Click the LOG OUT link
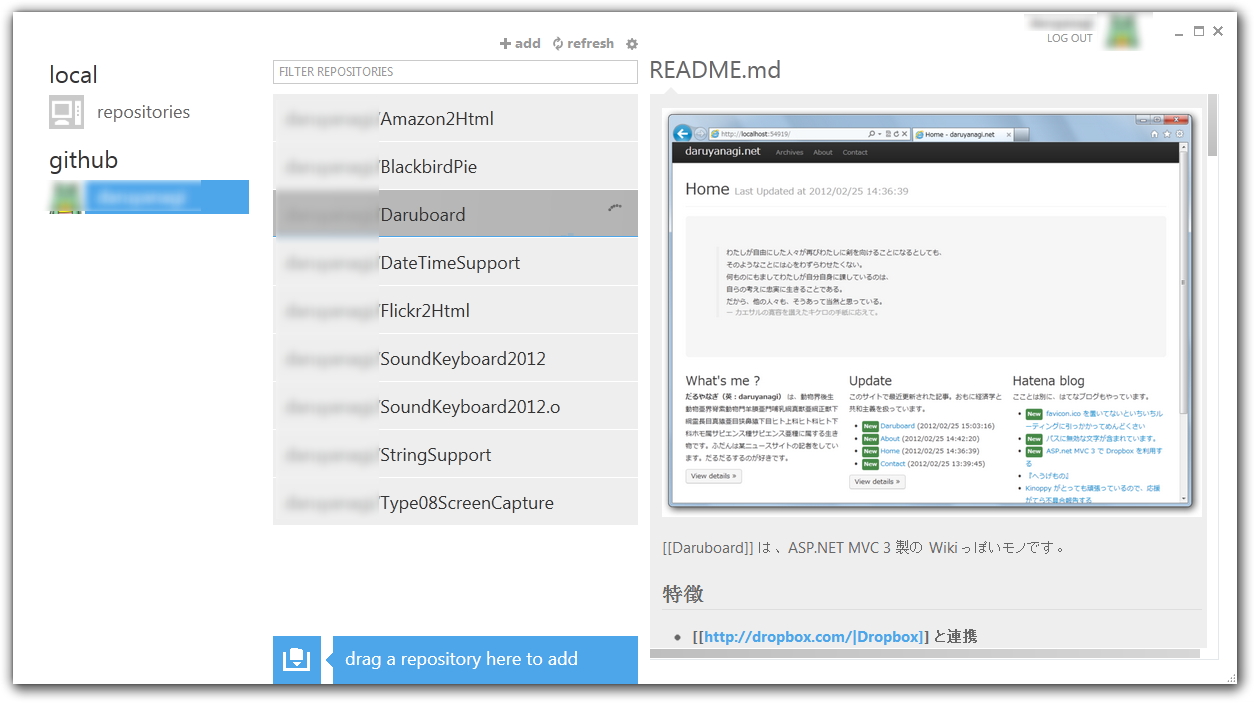This screenshot has width=1254, height=703. (1069, 37)
